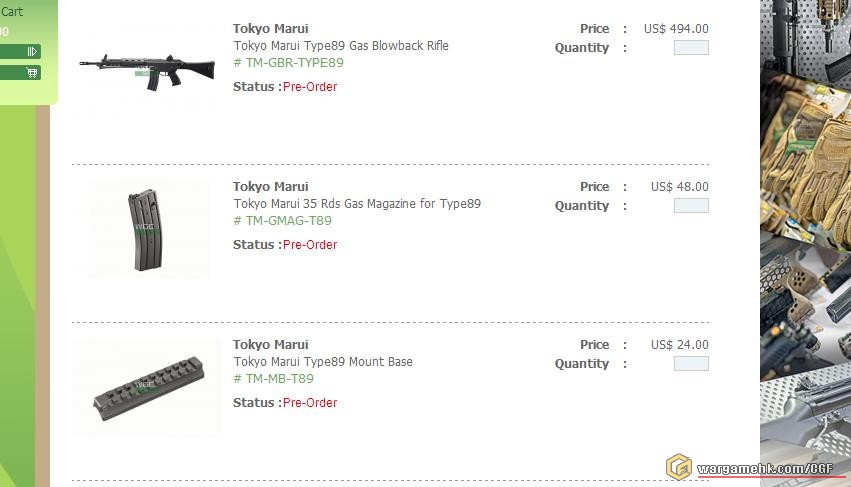Click the Tokyo Marui brand above the rifle
Viewport: 851px width, 487px height.
coord(271,29)
